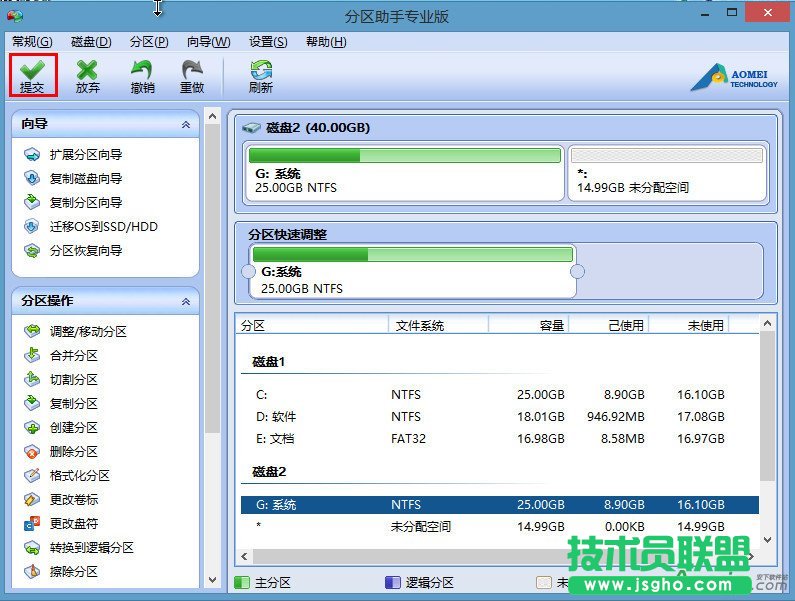Click the 磁盘2 disk drive icon
The image size is (795, 601).
tap(251, 127)
